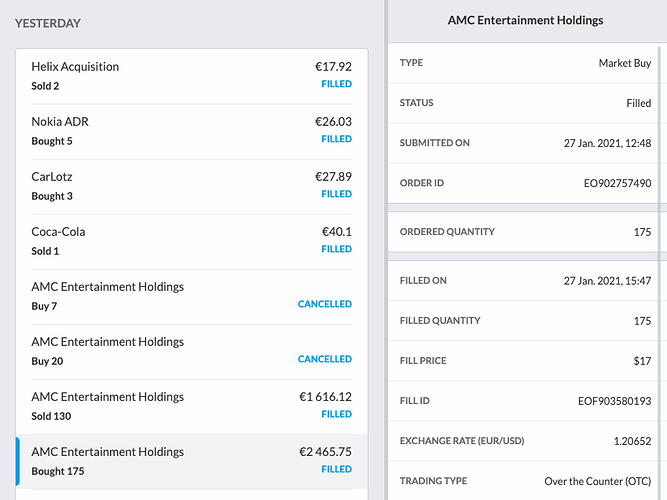667x500 pixels.
Task: Open the Coca-Cola Sold 1 order
Action: (x=191, y=241)
